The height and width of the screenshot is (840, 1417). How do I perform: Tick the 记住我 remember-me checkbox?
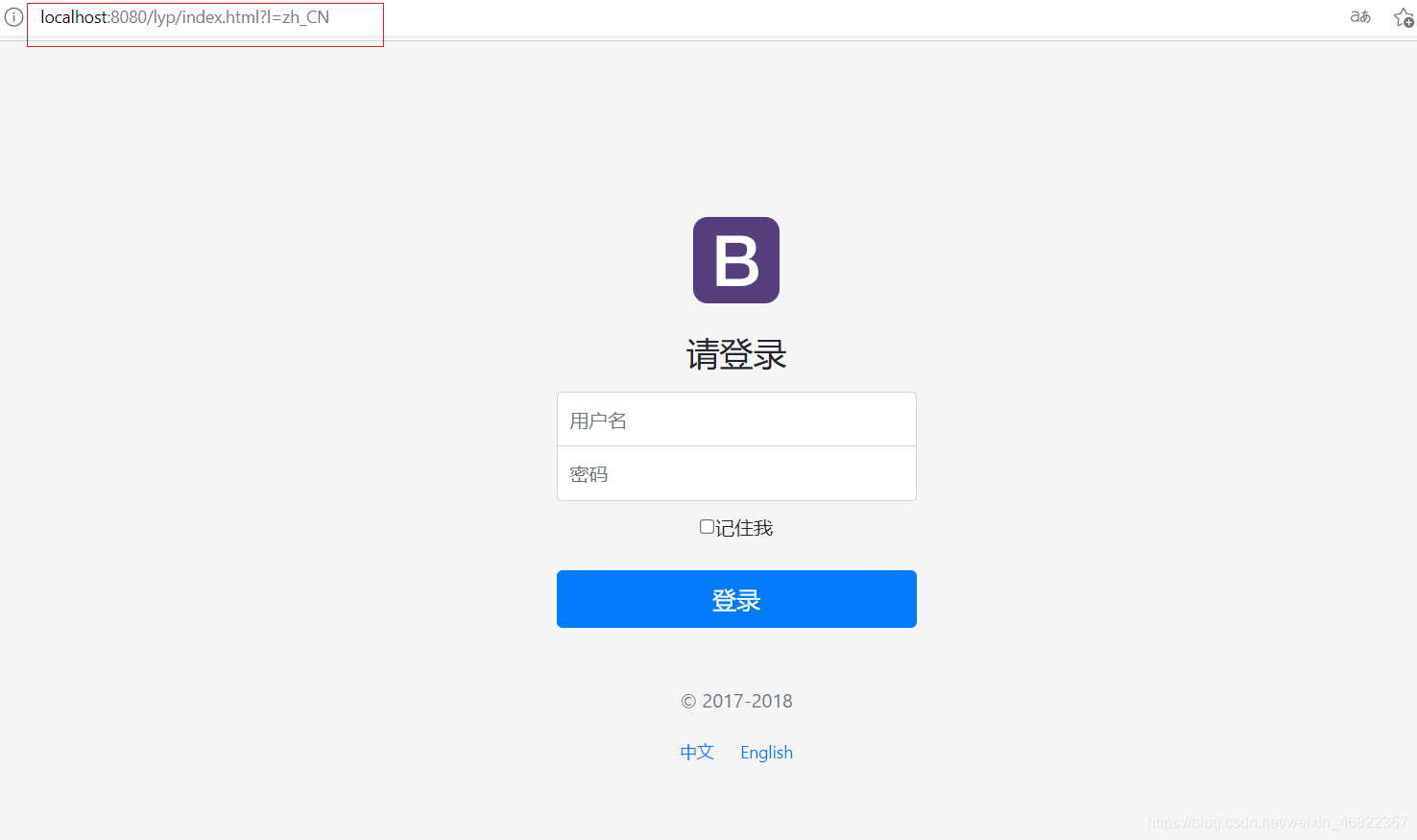point(707,527)
